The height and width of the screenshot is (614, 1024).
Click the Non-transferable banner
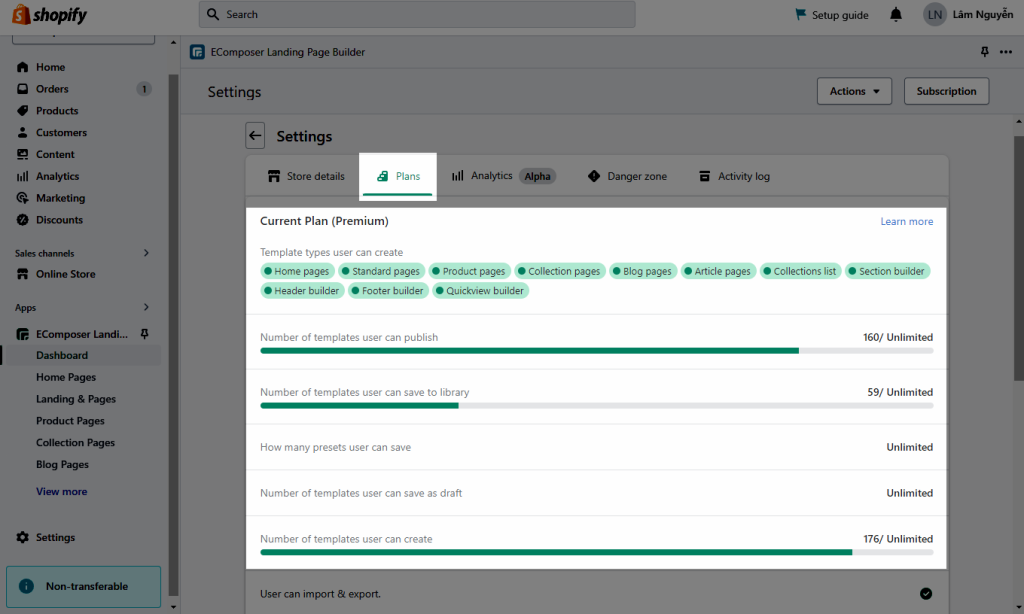point(84,587)
